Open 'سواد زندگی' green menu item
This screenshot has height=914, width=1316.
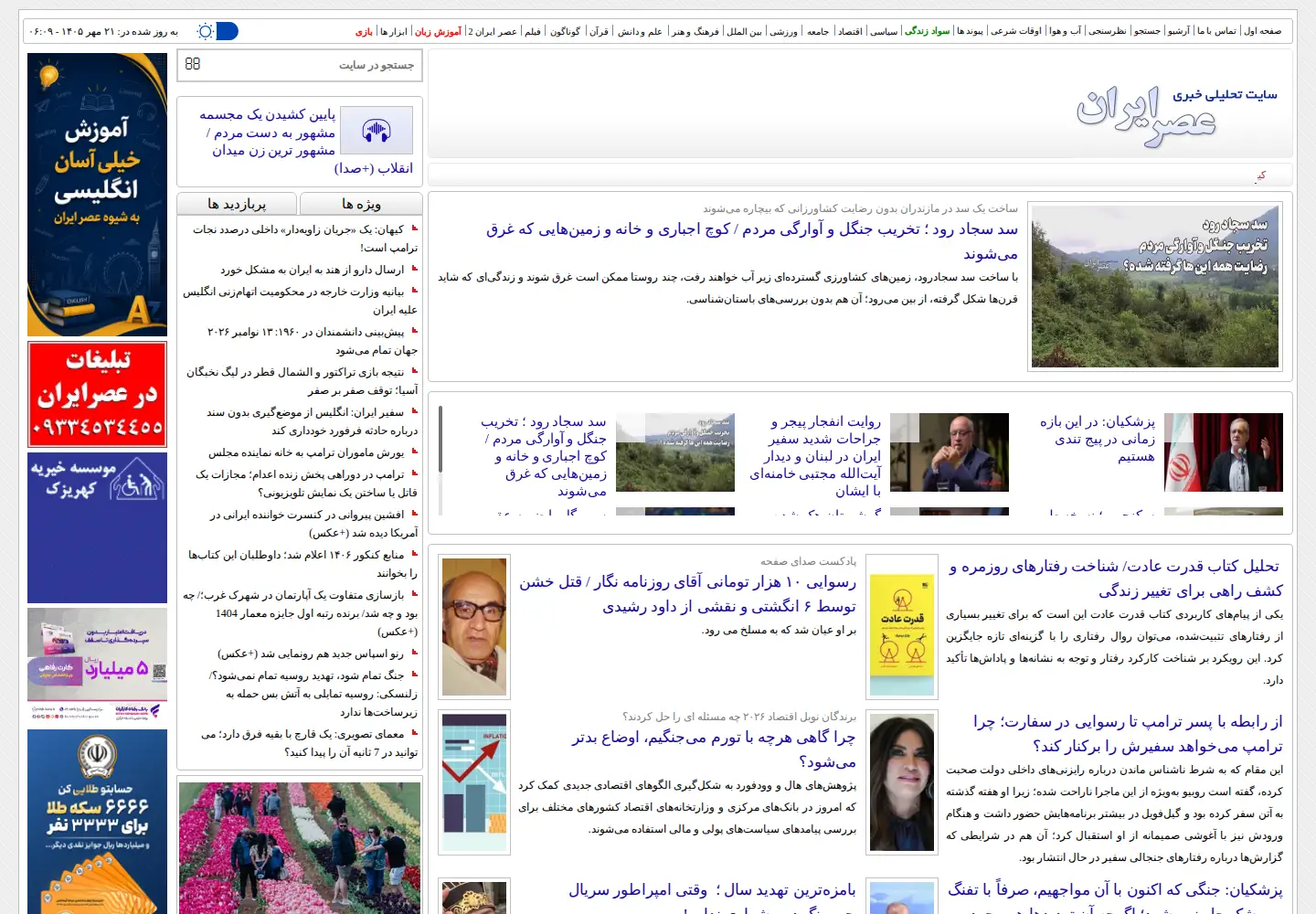tap(928, 31)
